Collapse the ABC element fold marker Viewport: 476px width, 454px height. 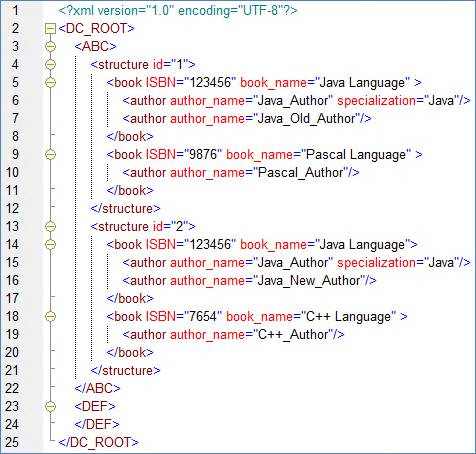tap(50, 46)
